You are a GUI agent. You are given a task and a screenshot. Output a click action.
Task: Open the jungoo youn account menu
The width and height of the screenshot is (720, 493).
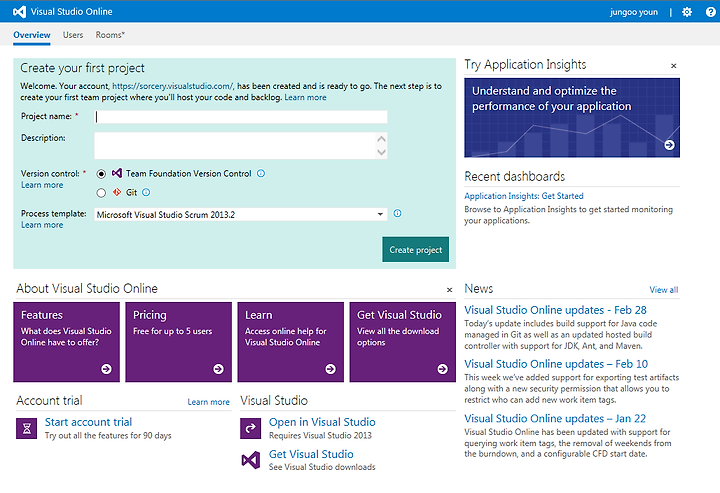click(634, 12)
